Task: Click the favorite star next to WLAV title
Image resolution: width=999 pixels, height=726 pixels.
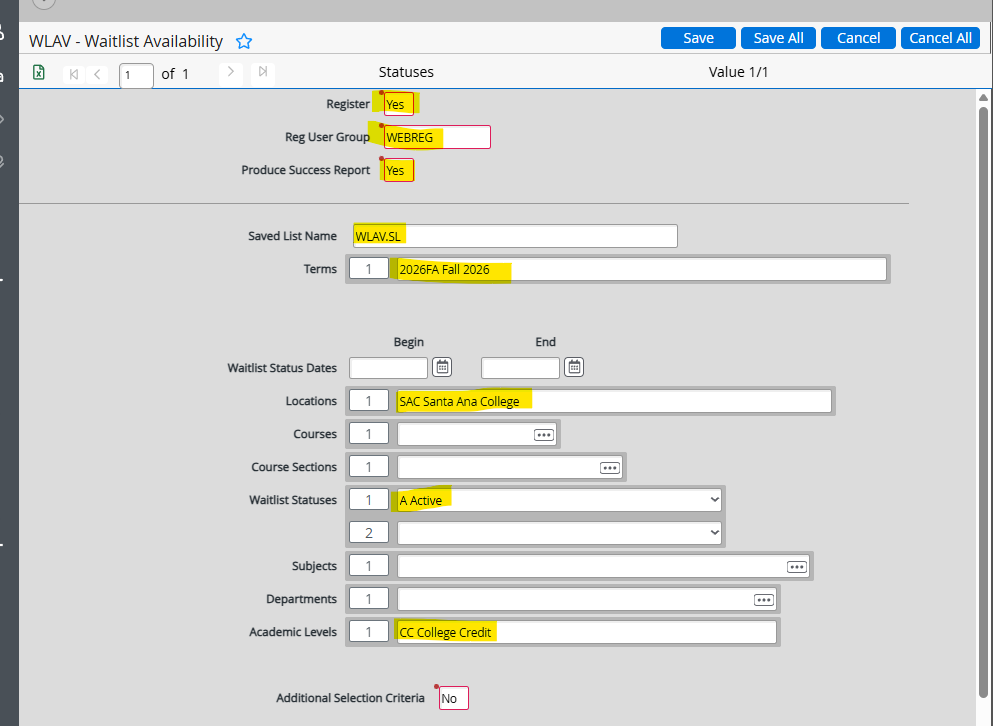Action: [243, 41]
